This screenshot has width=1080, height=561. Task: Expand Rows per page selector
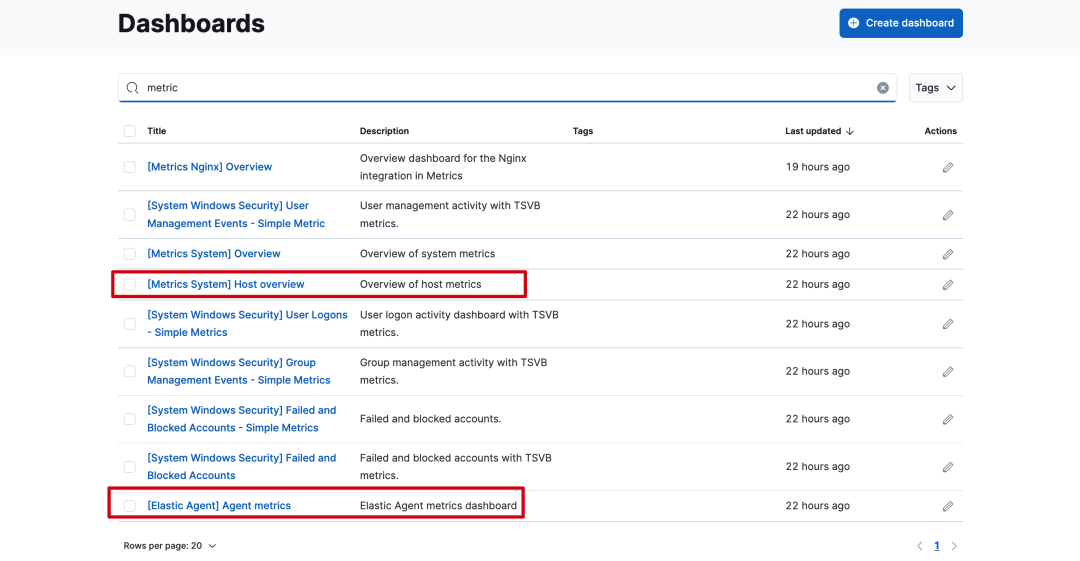pos(170,546)
